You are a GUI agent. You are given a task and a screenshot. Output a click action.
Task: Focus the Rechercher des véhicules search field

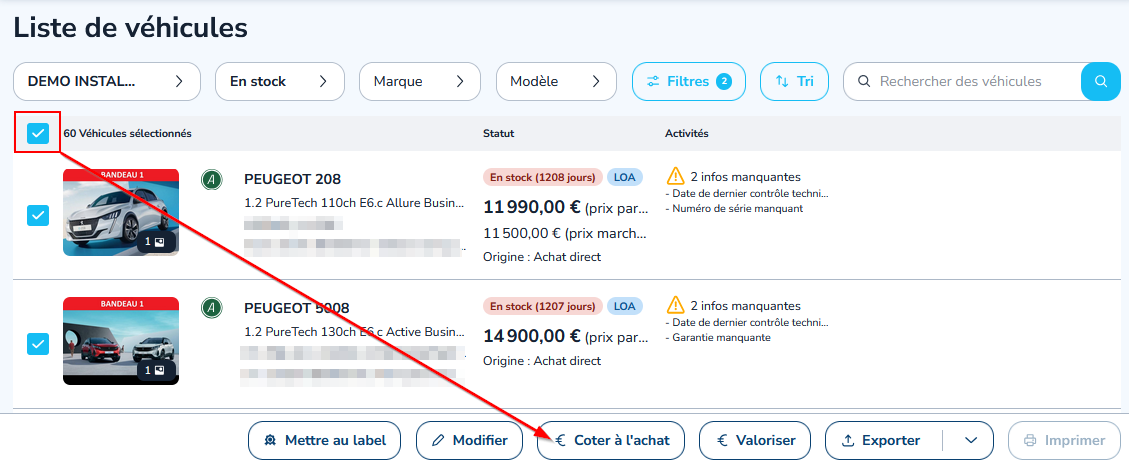(962, 81)
